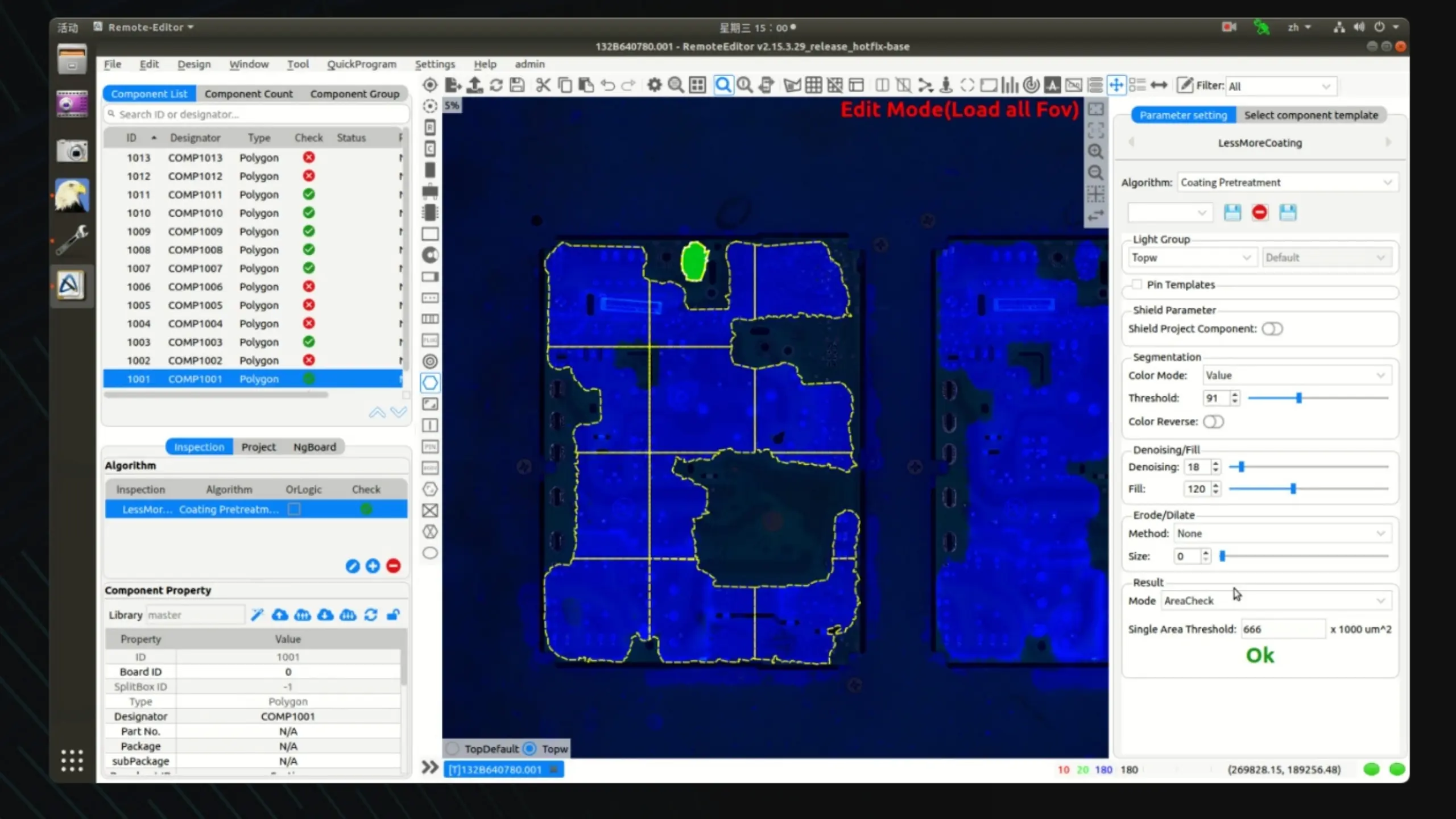Open the app grid in Ubuntu dock

pyautogui.click(x=72, y=760)
